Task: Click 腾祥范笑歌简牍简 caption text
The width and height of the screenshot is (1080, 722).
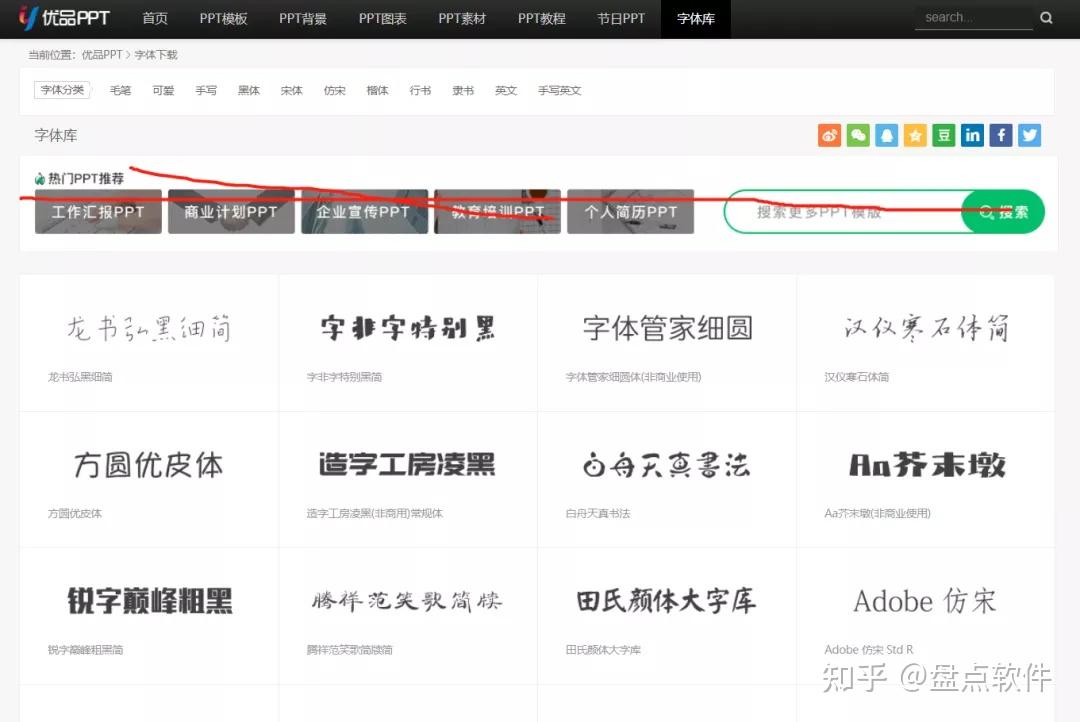Action: pyautogui.click(x=350, y=650)
